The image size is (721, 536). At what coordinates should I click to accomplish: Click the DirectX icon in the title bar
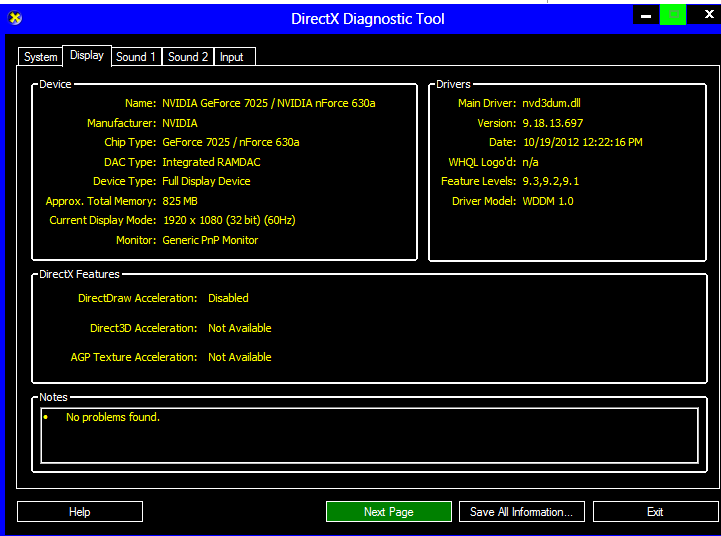pos(15,18)
